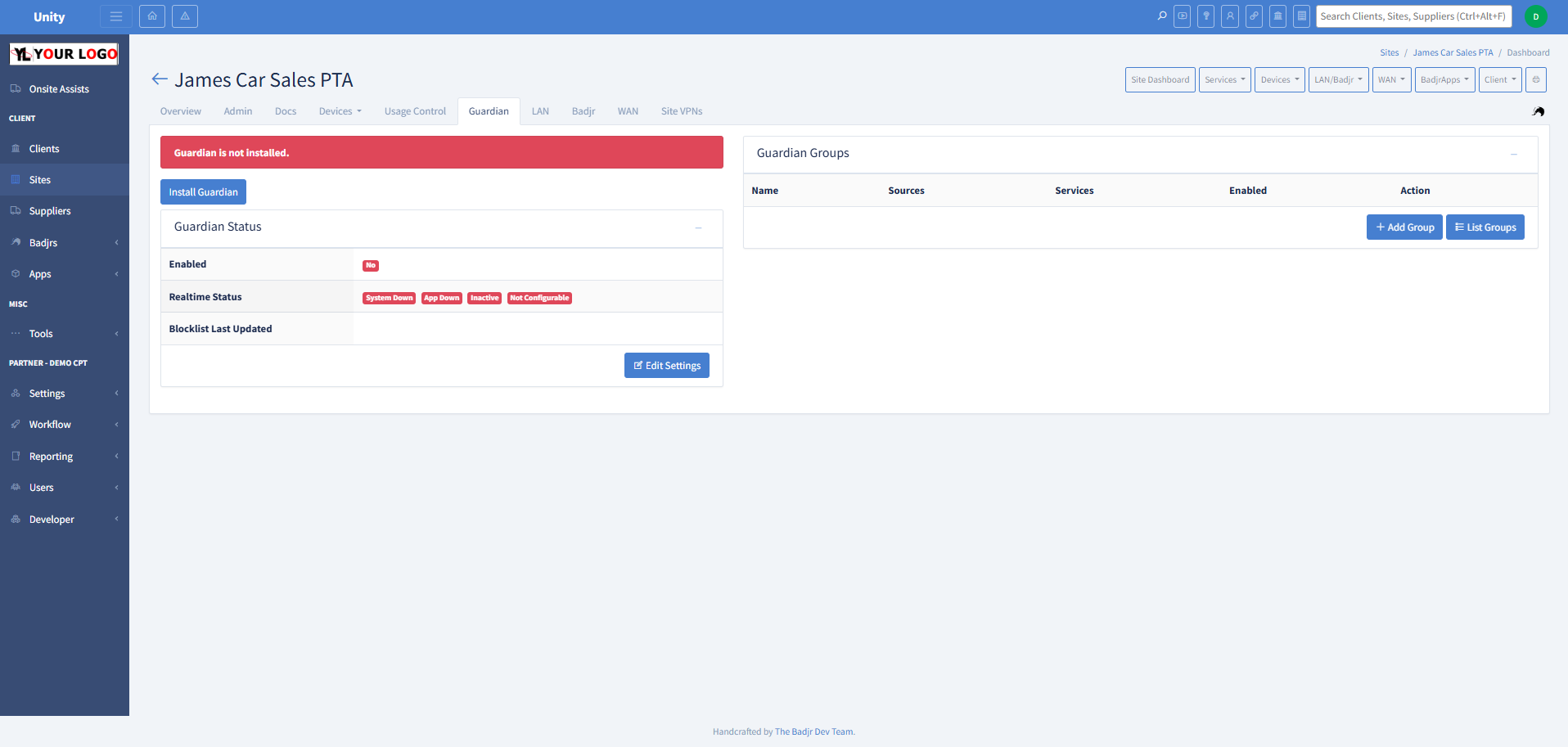
Task: Select the Guardian tab
Action: tap(489, 111)
